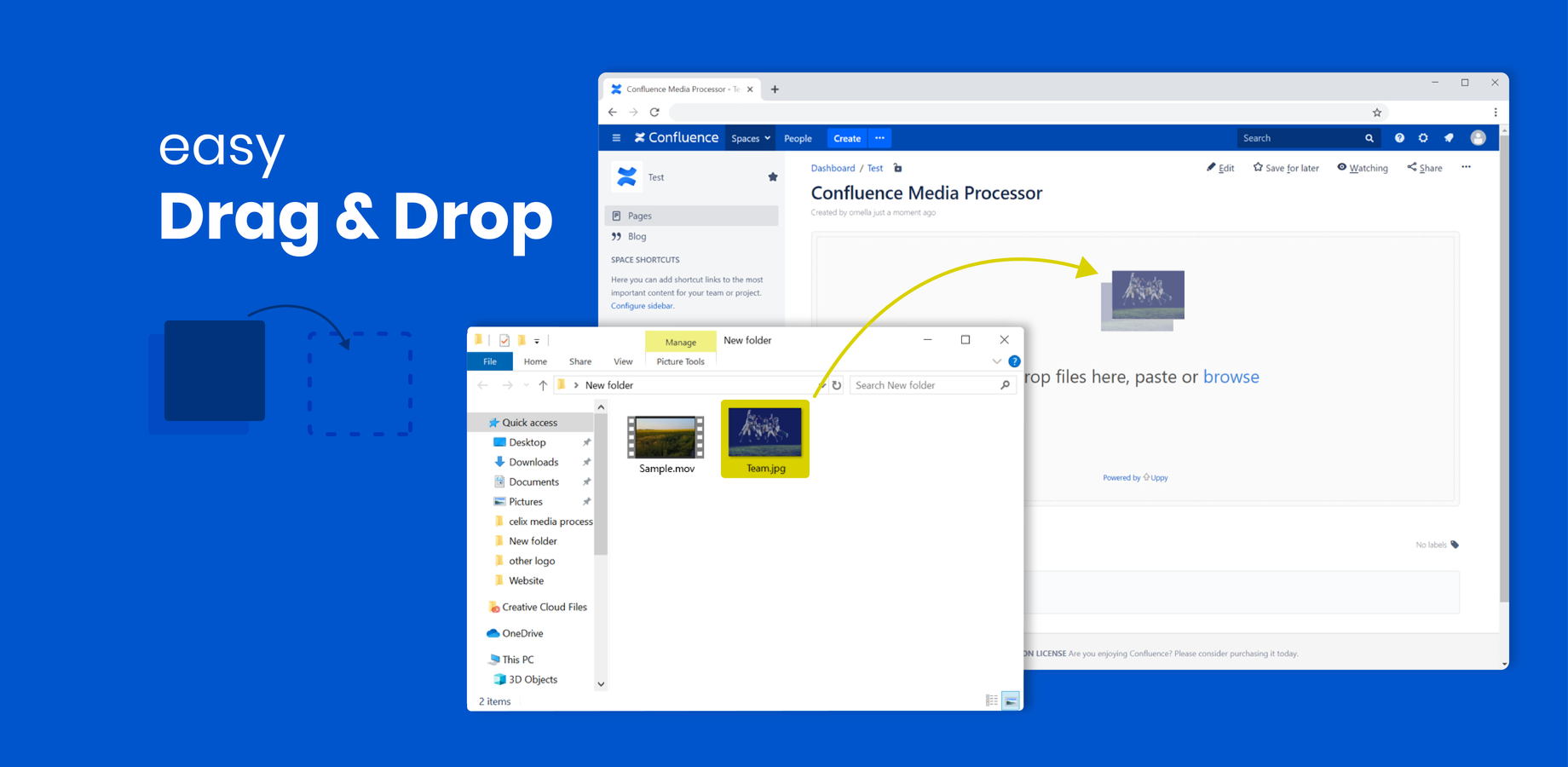
Task: Click the page restrictions lock icon
Action: point(897,168)
